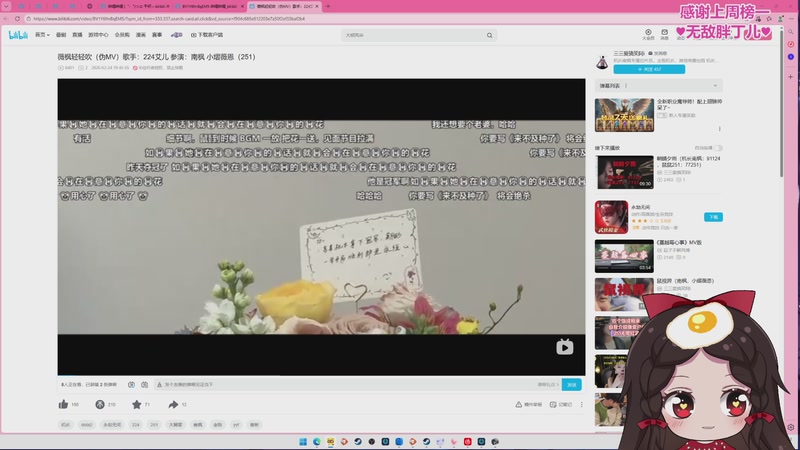Click the video frame showing flowers
Image resolution: width=800 pixels, height=450 pixels.
tap(321, 227)
